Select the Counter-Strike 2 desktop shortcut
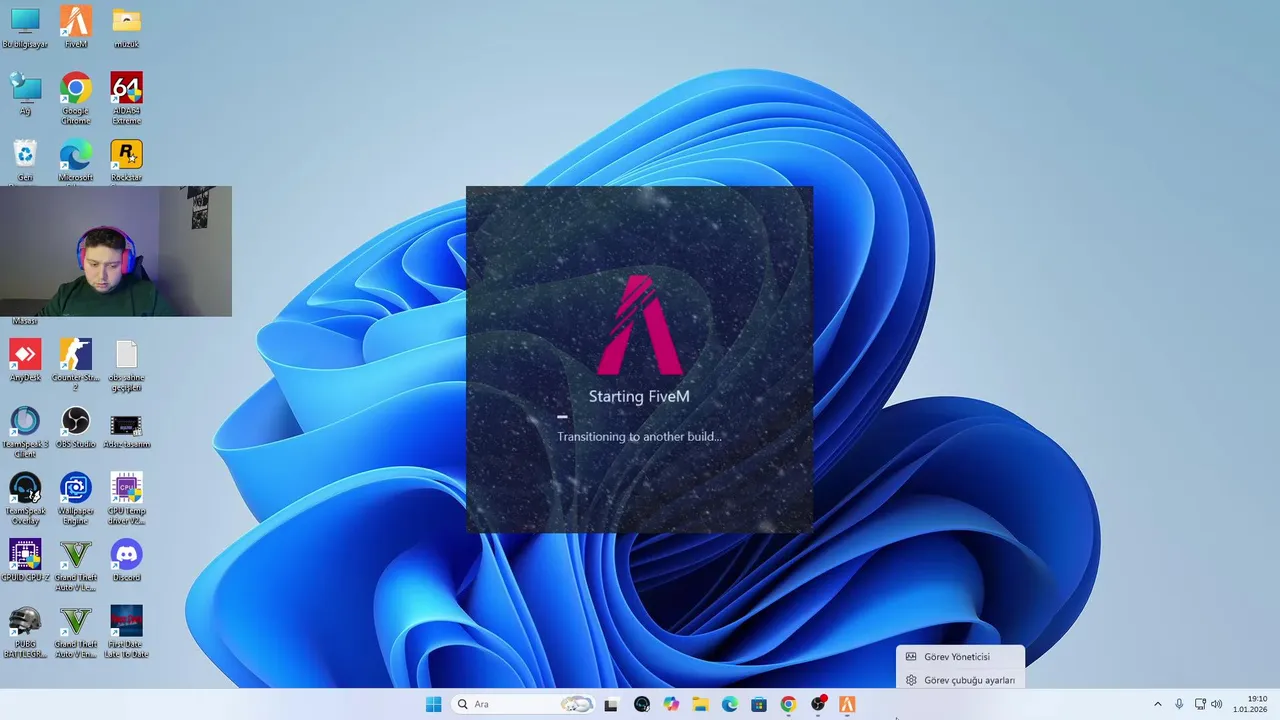 tap(75, 365)
